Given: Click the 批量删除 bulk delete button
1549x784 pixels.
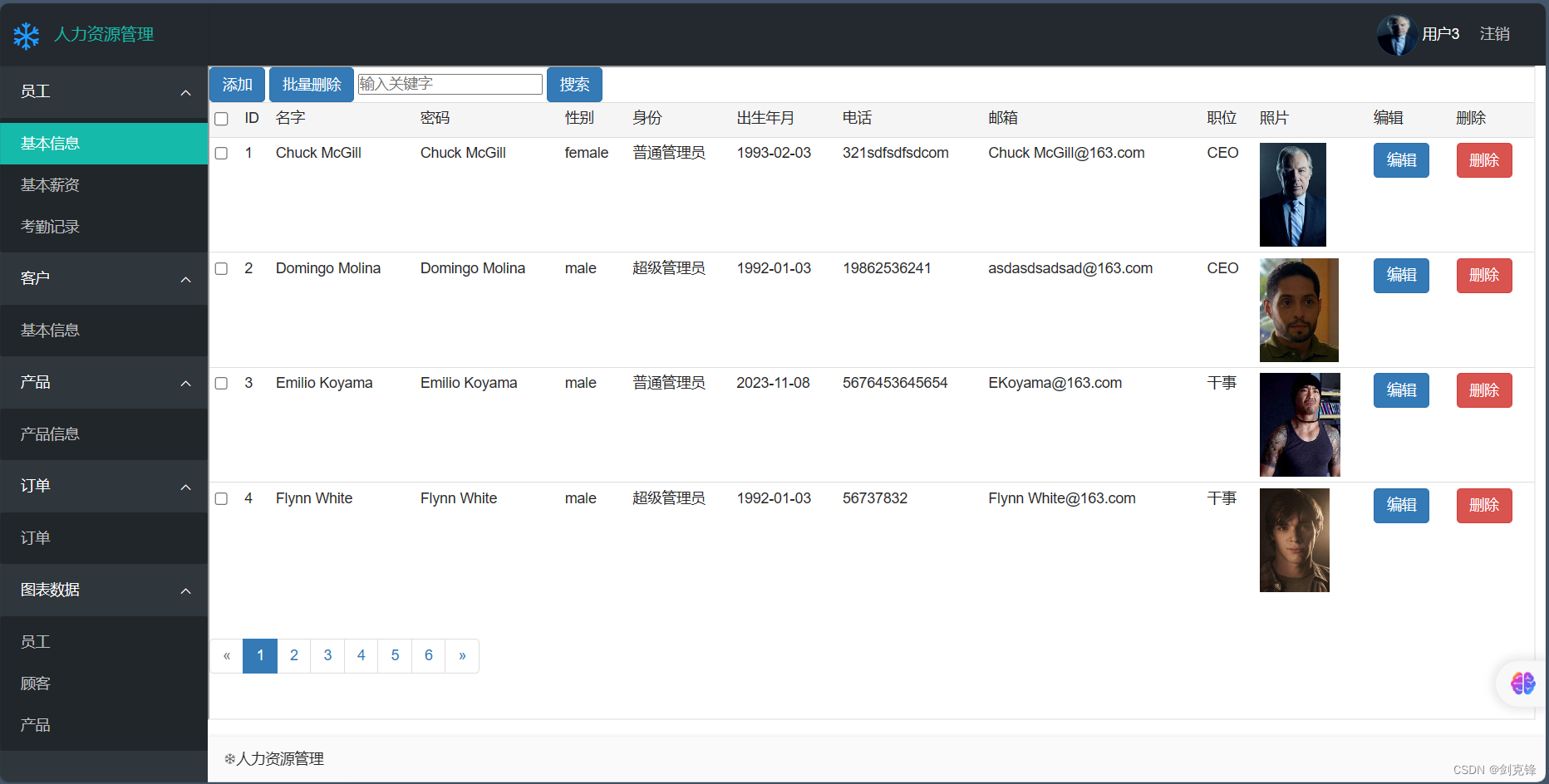Looking at the screenshot, I should [311, 84].
